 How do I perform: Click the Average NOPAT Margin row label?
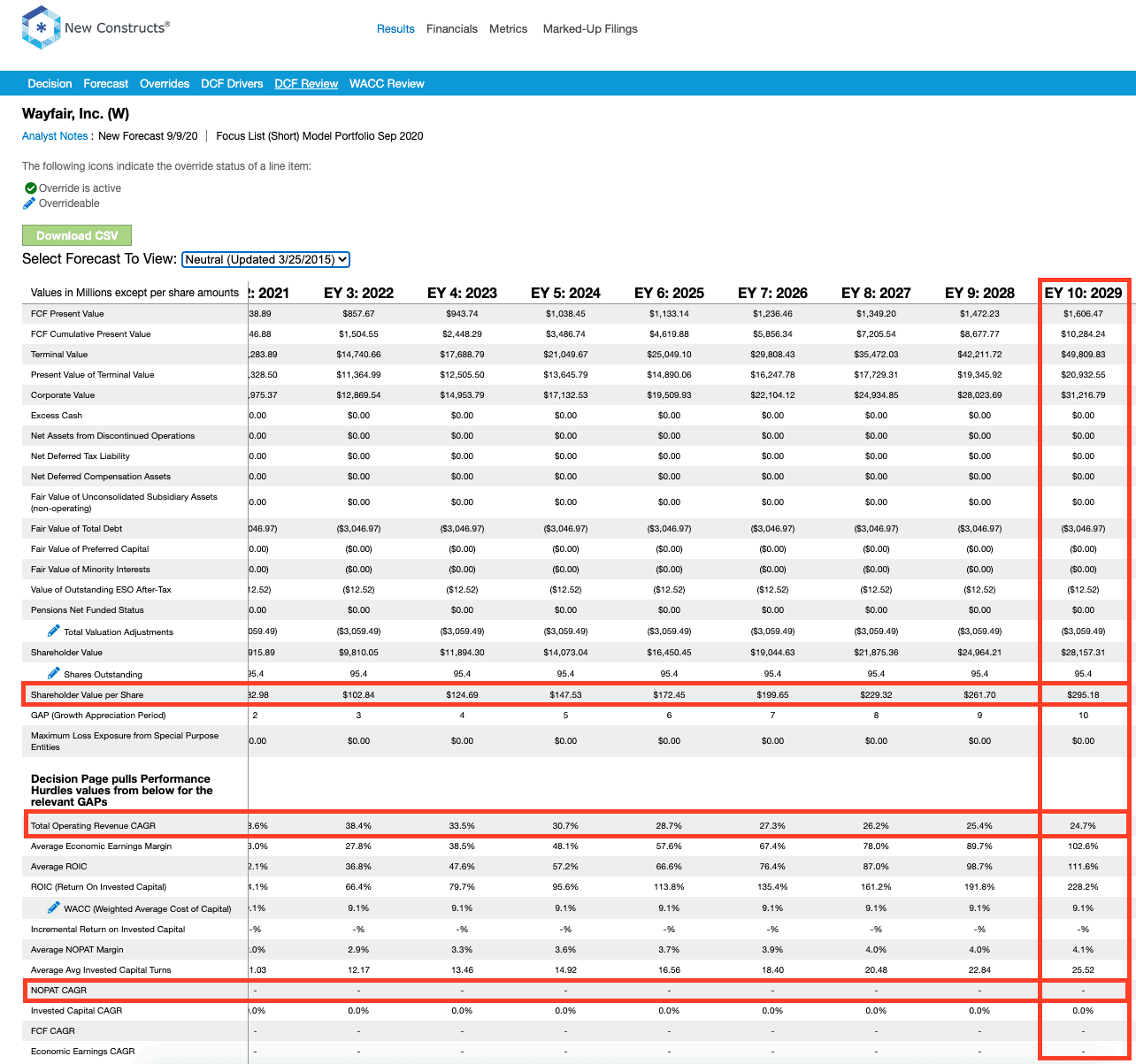point(77,950)
